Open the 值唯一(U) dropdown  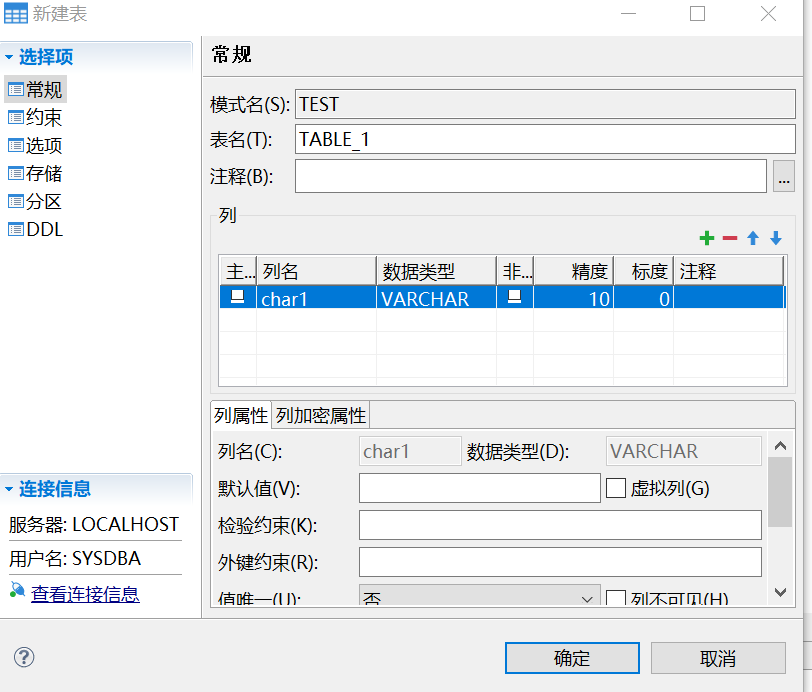click(480, 596)
